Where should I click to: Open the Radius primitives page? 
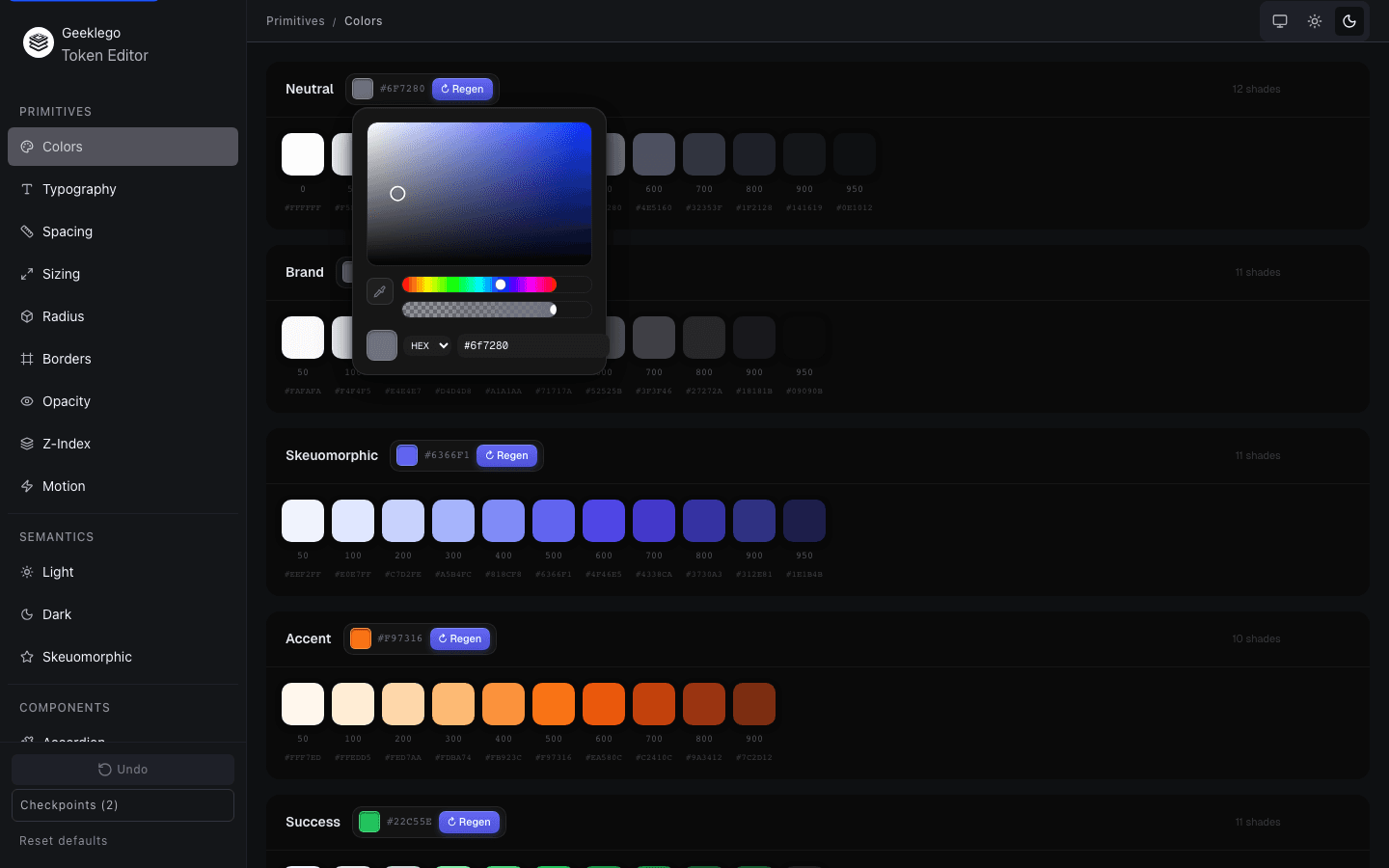(123, 316)
